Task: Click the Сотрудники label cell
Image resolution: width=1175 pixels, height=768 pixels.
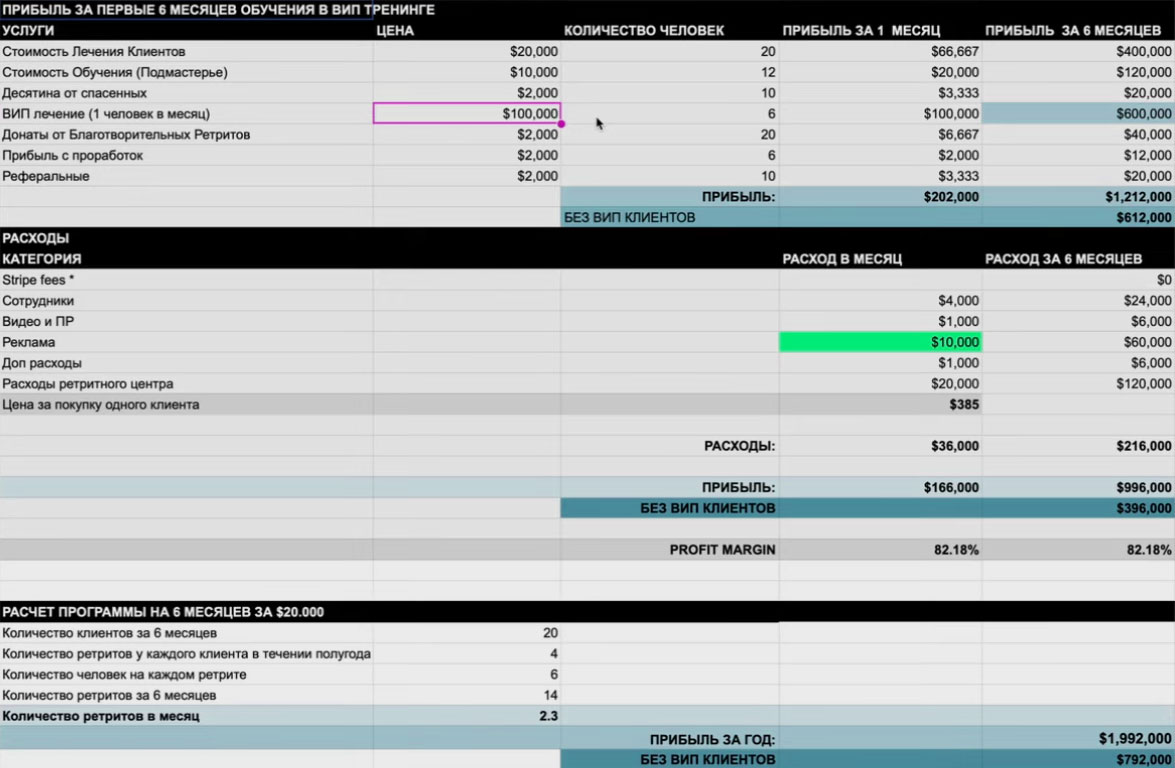Action: (187, 300)
